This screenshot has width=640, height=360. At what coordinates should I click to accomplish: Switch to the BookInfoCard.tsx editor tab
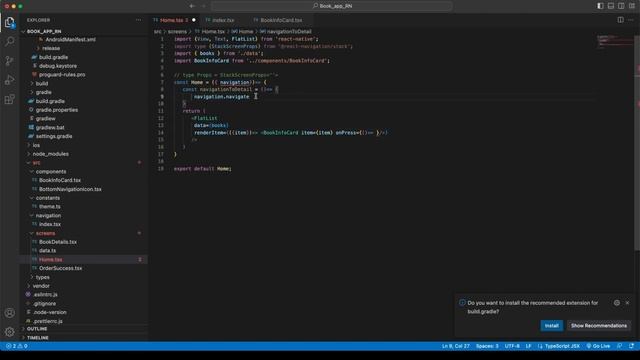[x=281, y=20]
